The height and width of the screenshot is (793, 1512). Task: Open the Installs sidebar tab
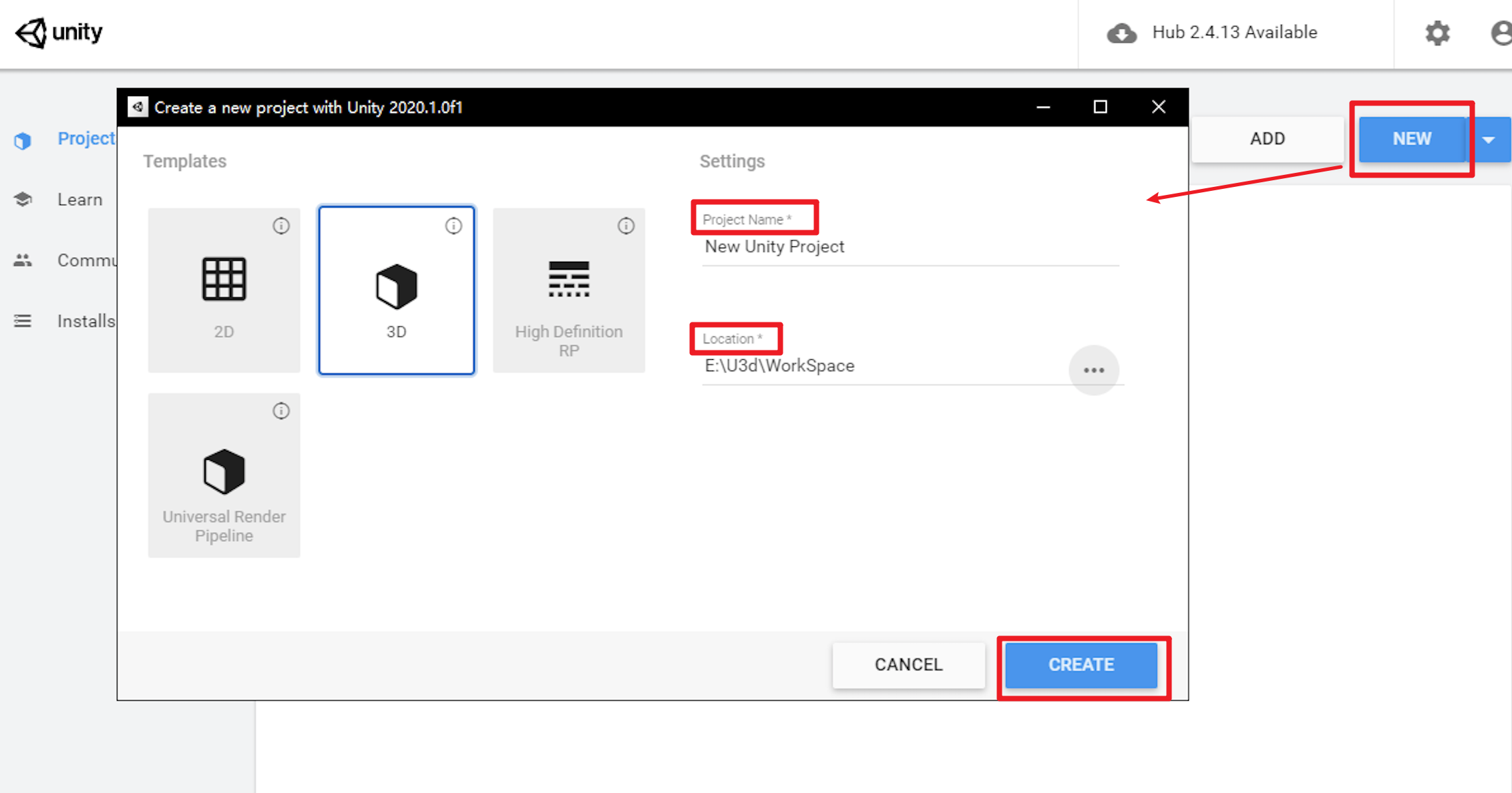tap(85, 321)
